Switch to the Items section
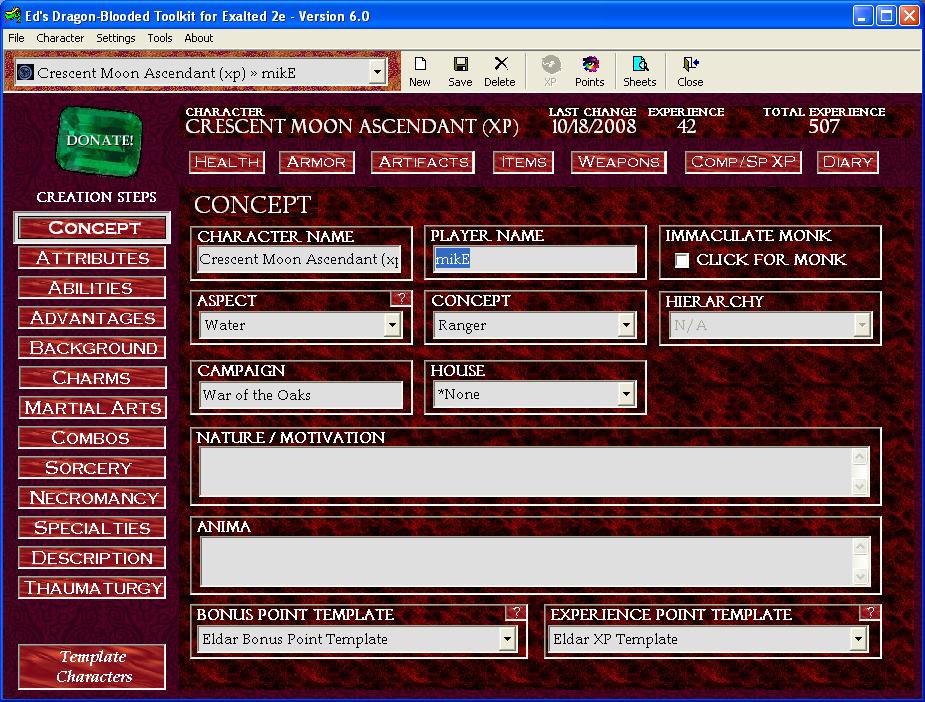 click(x=523, y=162)
